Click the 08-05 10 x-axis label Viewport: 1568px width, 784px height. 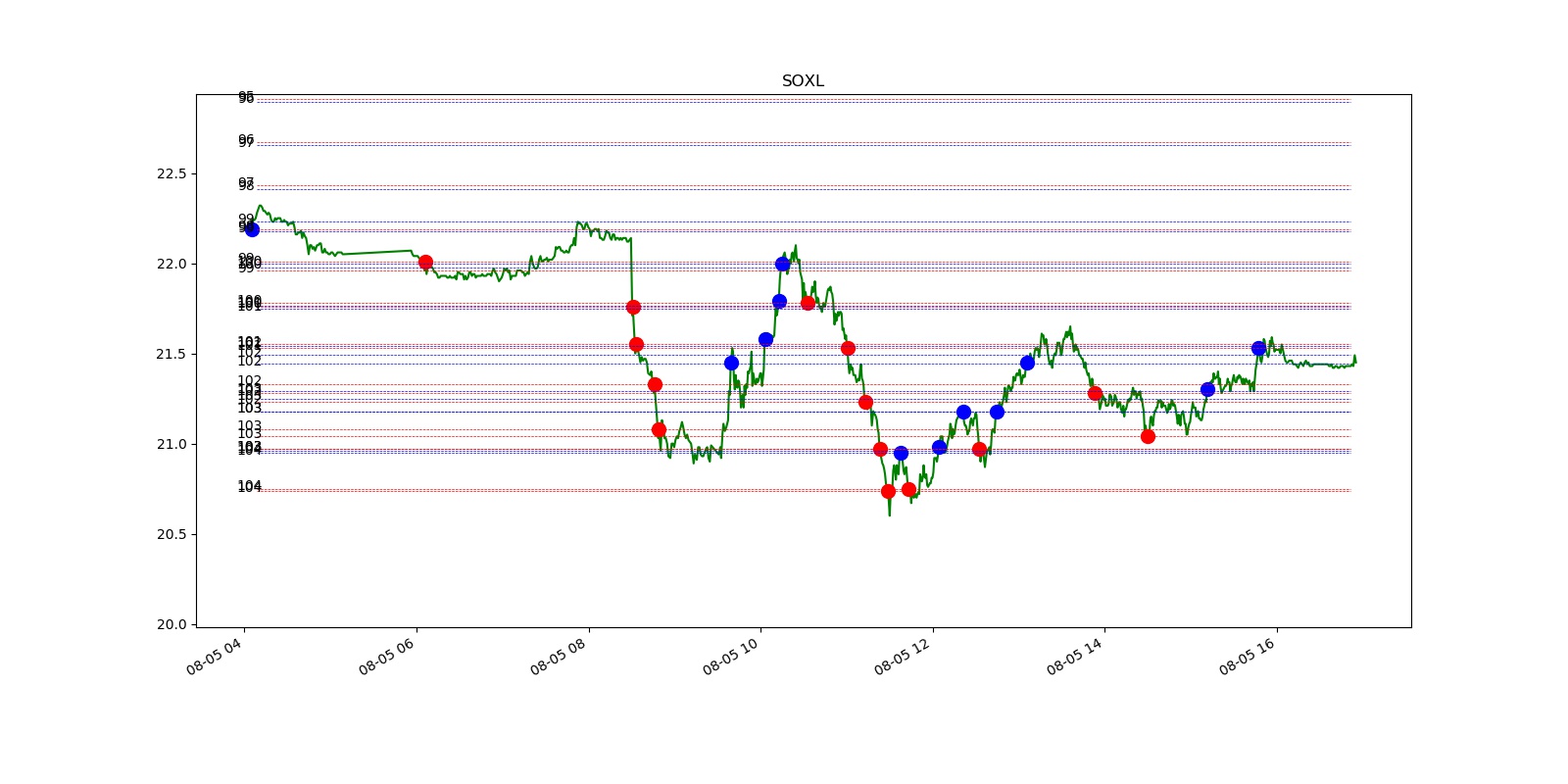tap(731, 656)
